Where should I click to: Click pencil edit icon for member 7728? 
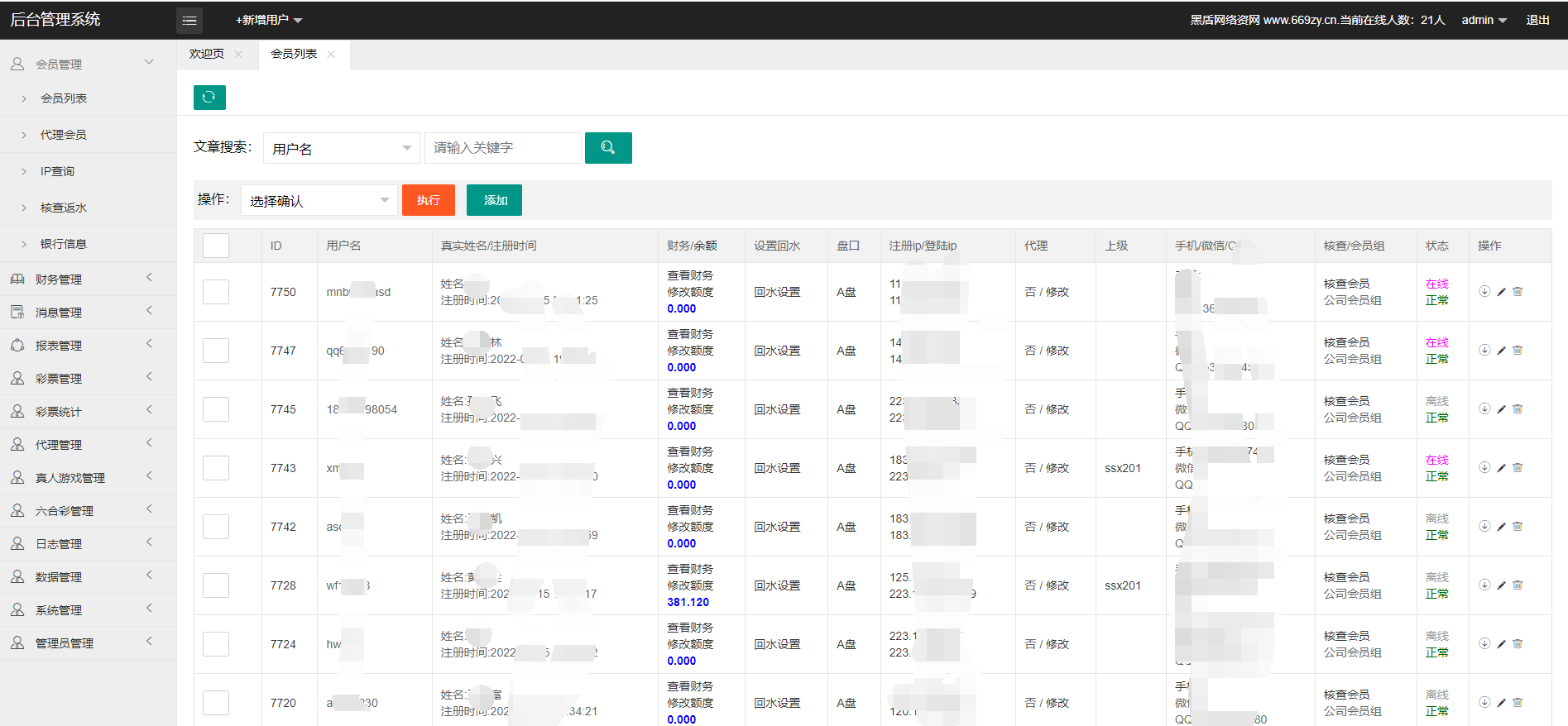[x=1501, y=585]
